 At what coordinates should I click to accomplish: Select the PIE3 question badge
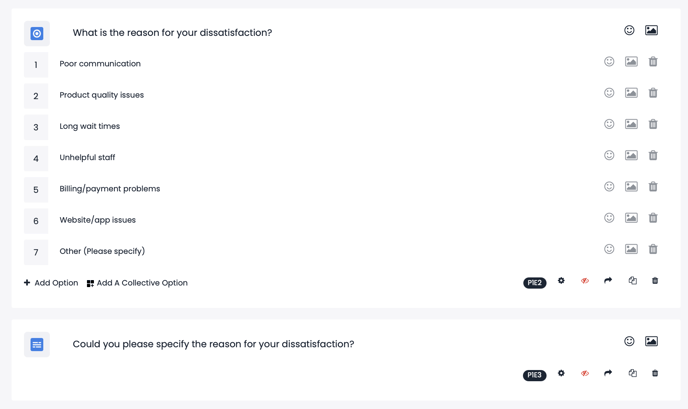(534, 375)
